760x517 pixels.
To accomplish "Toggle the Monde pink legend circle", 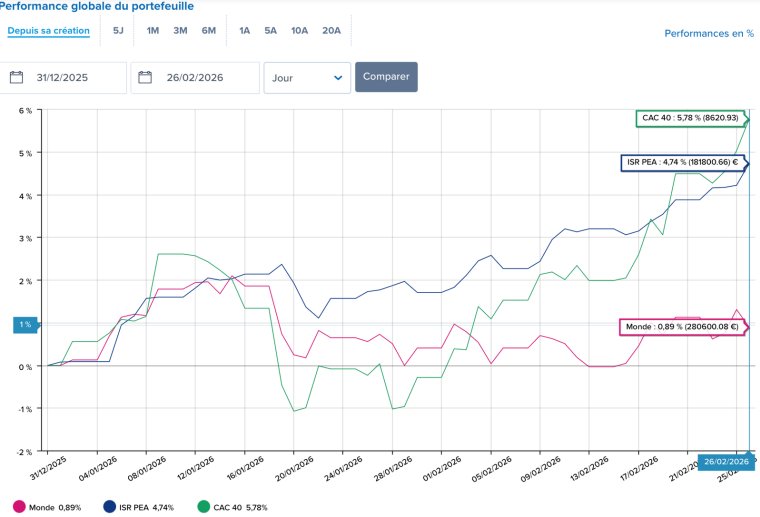I will tap(19, 507).
